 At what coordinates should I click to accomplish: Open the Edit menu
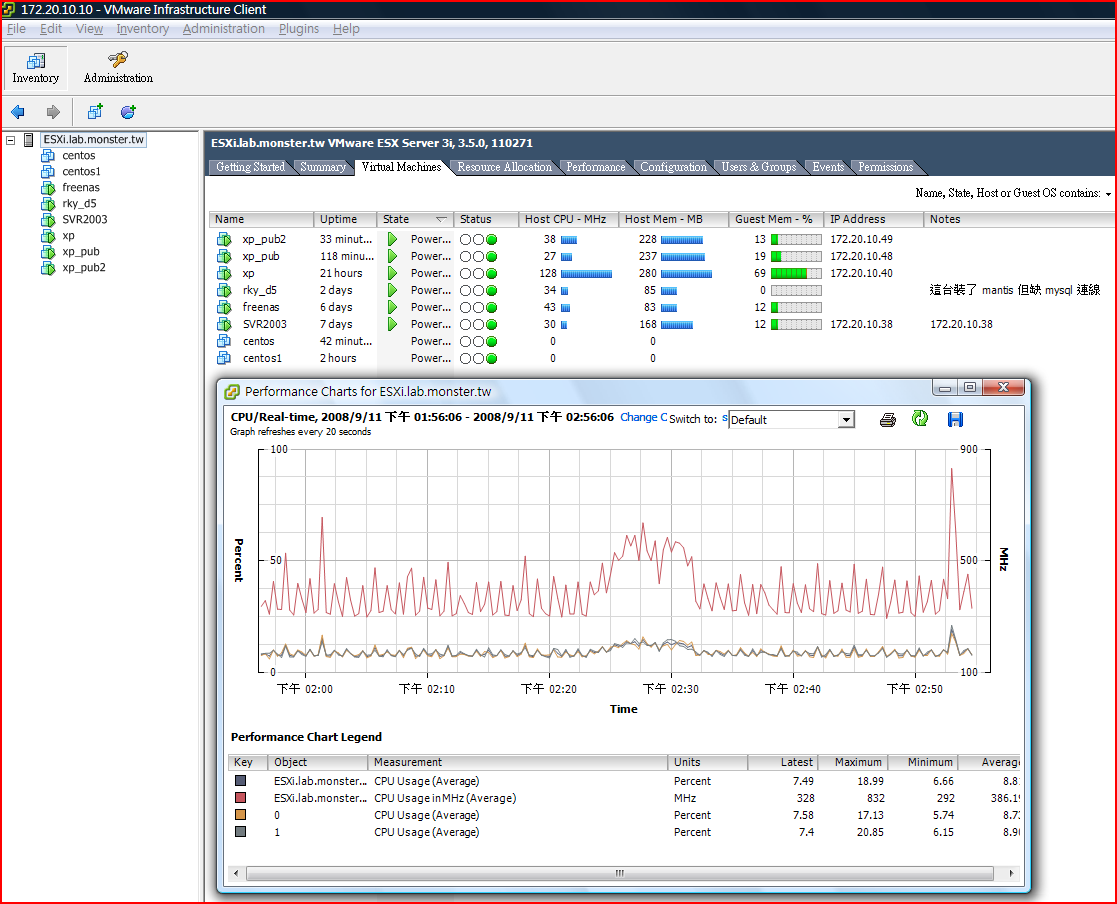[x=51, y=28]
